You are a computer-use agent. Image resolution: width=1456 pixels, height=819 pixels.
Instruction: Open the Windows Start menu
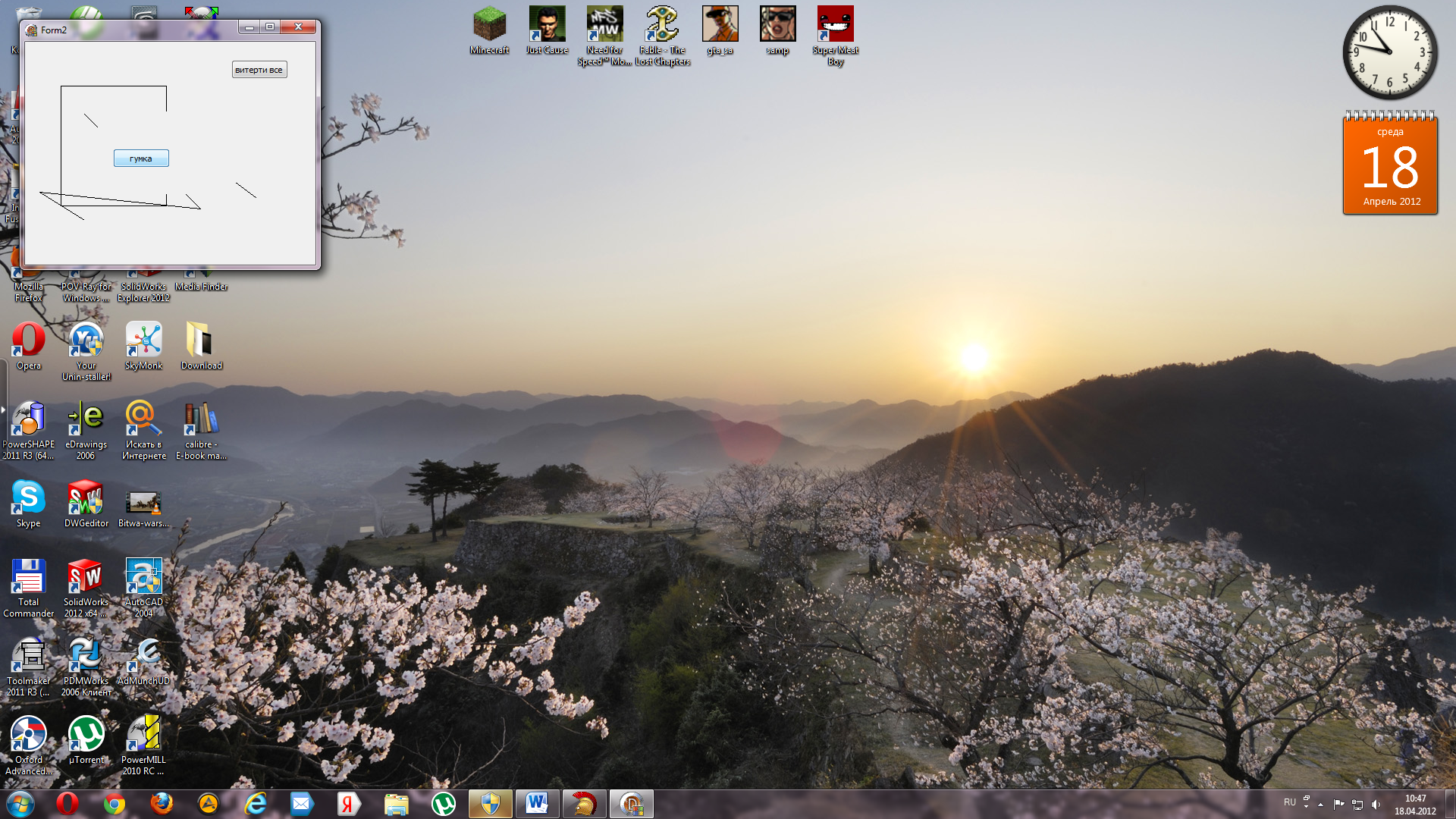(20, 804)
